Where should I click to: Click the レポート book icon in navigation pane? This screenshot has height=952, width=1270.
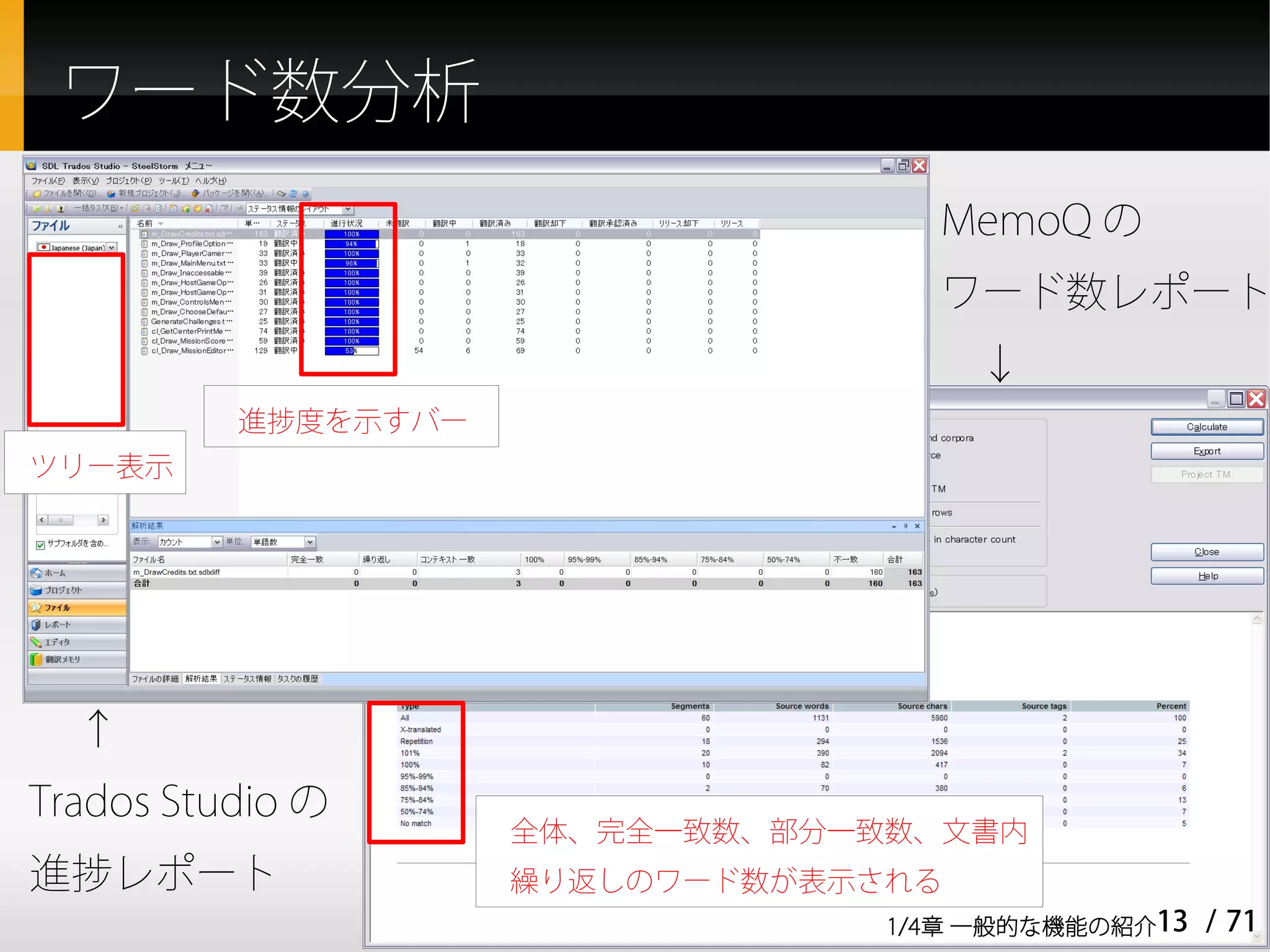tap(37, 625)
